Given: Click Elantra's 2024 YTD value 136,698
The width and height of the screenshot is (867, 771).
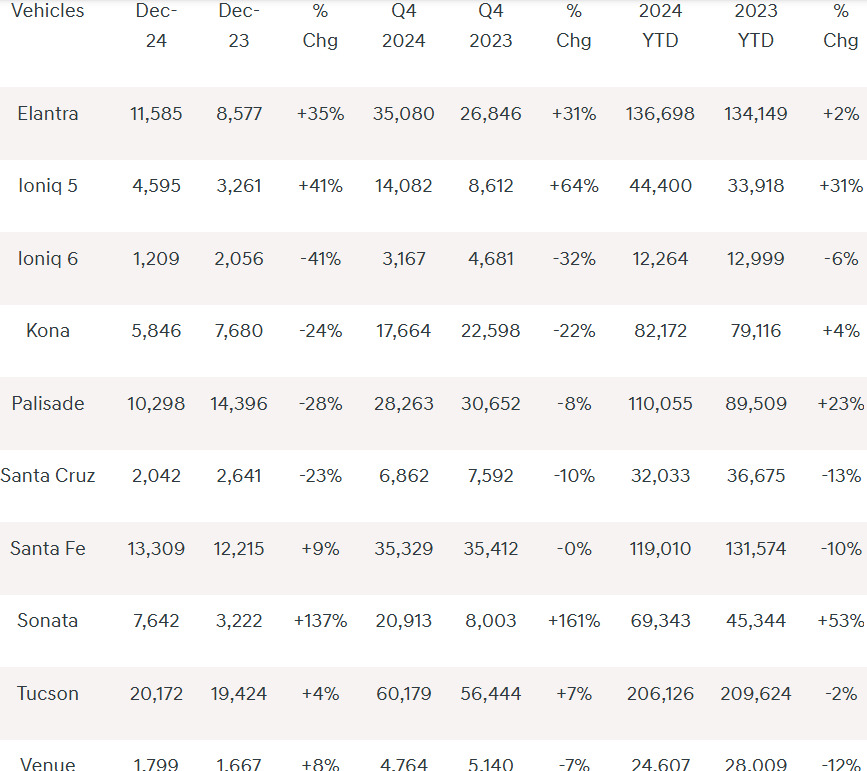Looking at the screenshot, I should pos(659,114).
